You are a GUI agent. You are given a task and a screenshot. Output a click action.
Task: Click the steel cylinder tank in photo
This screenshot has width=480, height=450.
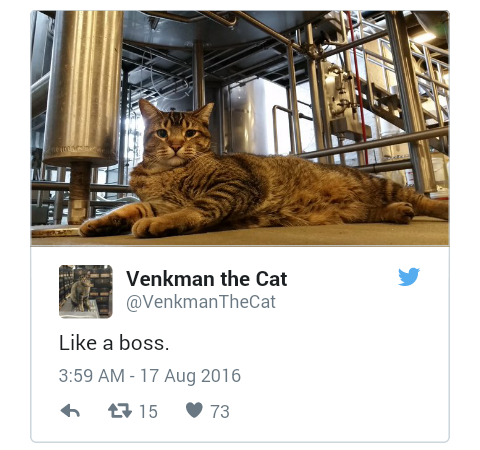click(x=83, y=88)
